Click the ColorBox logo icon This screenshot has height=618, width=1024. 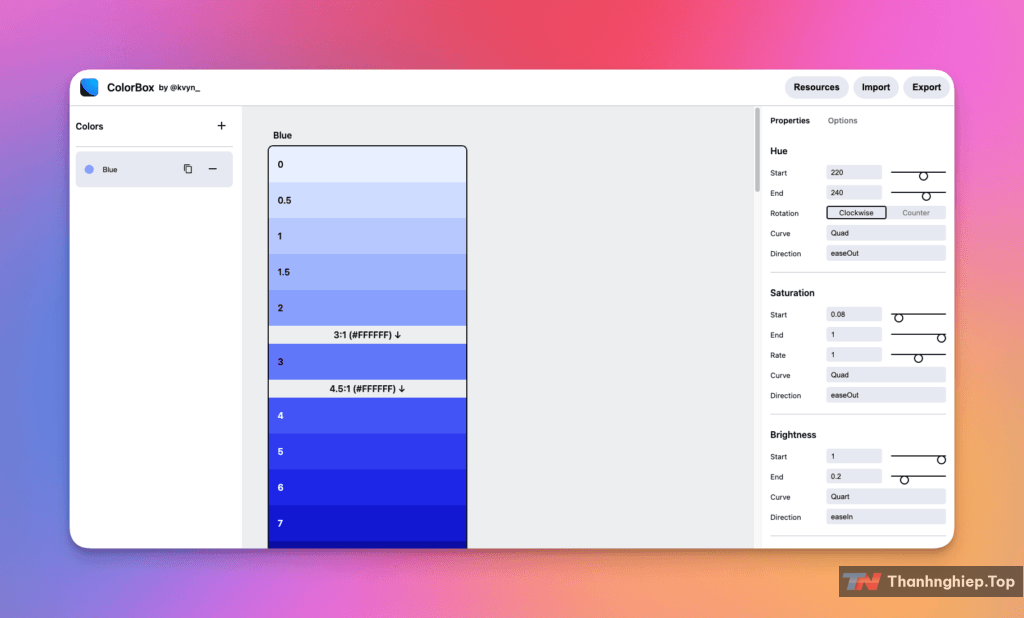(x=89, y=88)
